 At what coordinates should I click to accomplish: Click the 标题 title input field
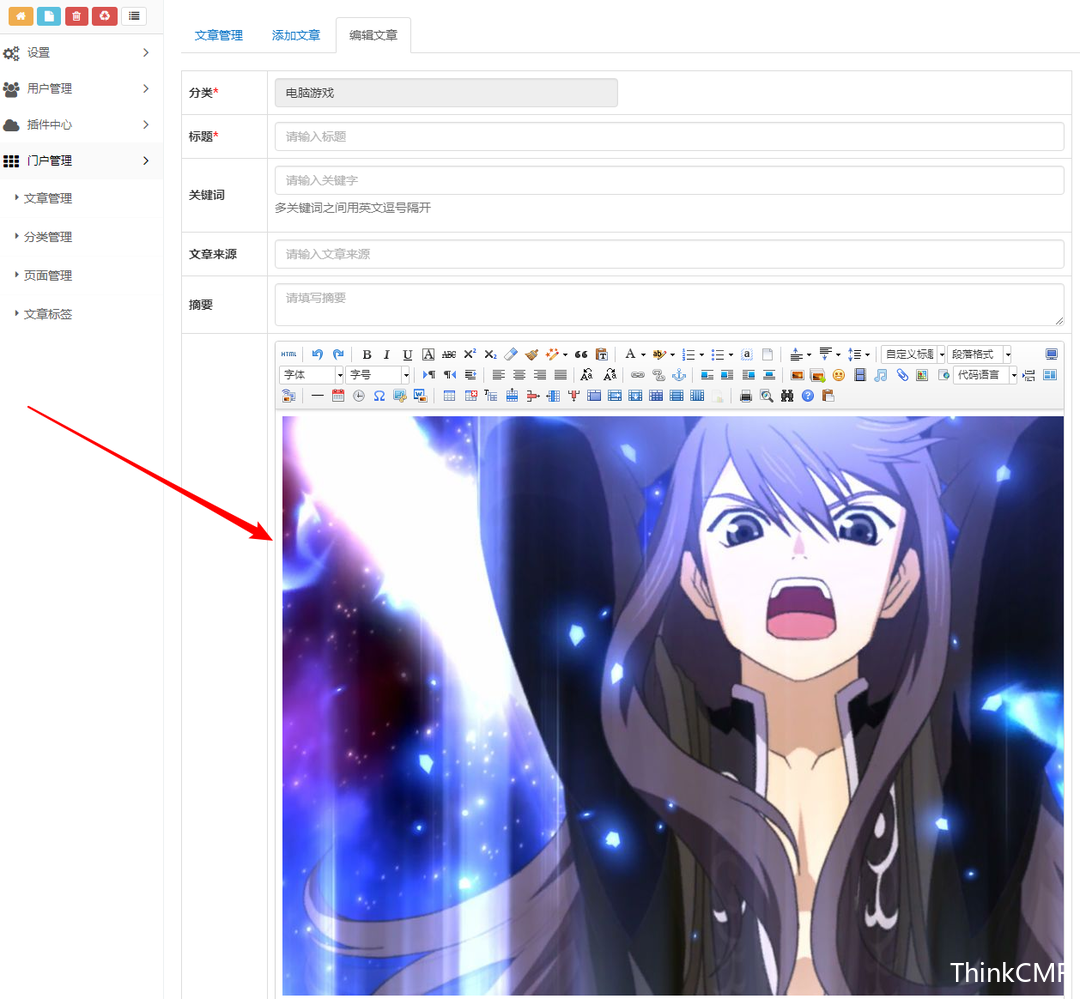tap(669, 136)
